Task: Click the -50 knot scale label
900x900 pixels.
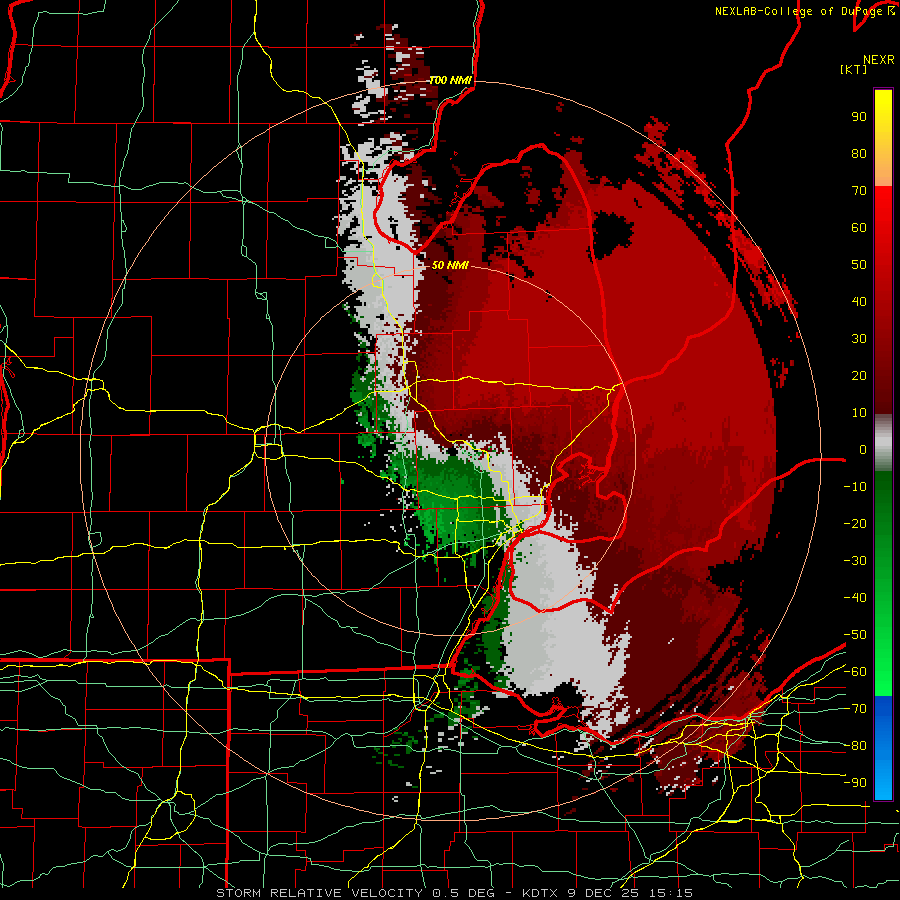Action: click(x=855, y=635)
